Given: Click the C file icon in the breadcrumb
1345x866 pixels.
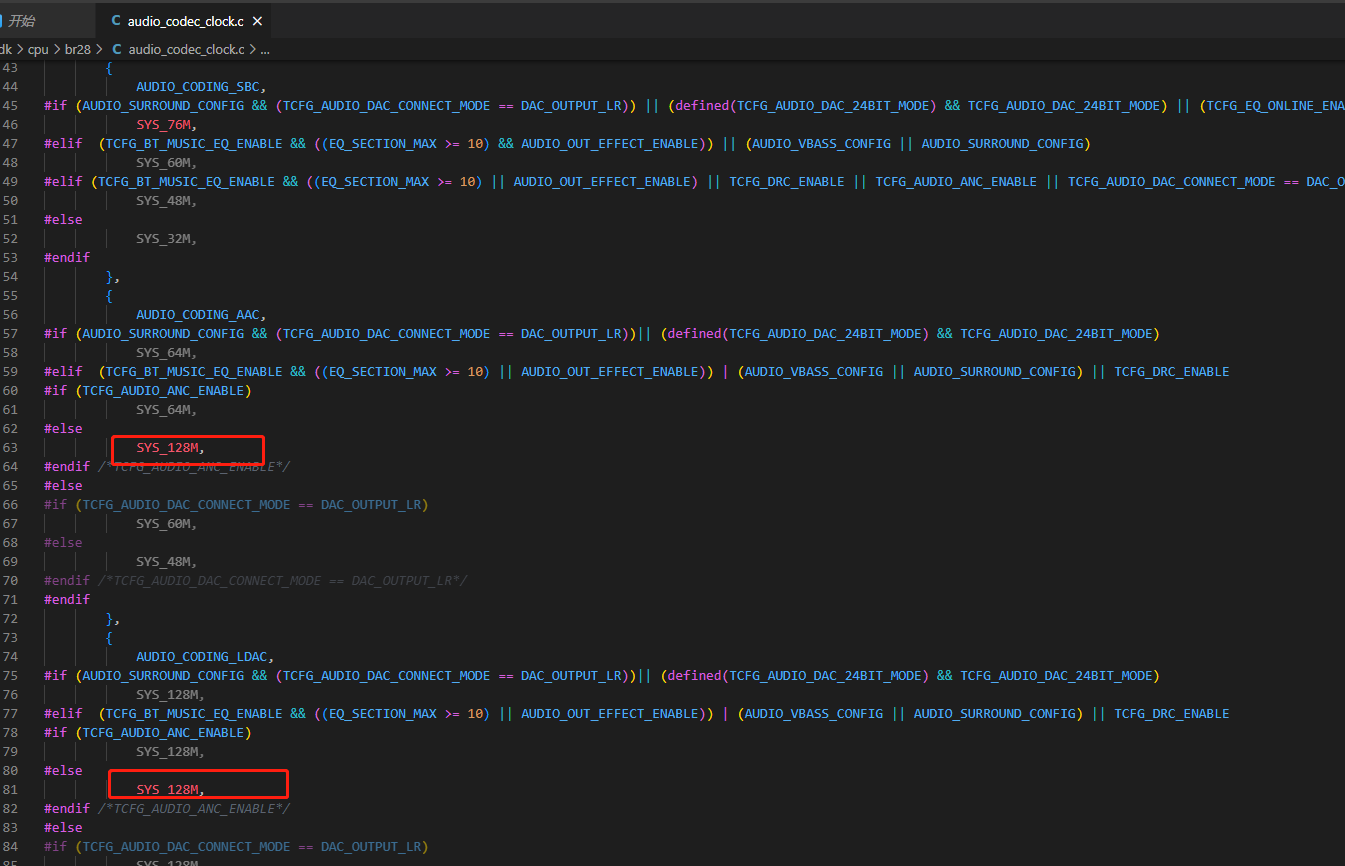Looking at the screenshot, I should pyautogui.click(x=117, y=49).
